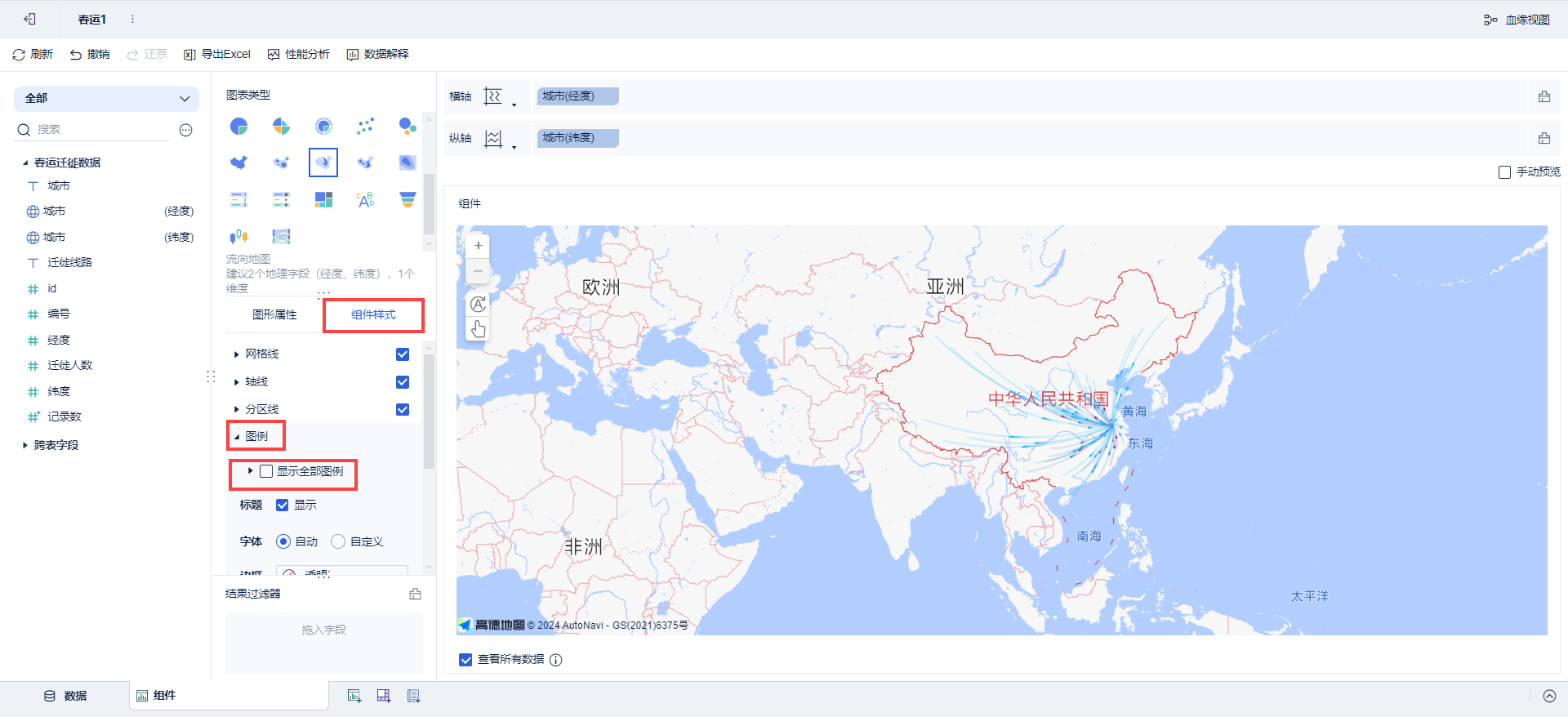Select the pie chart type icon
The width and height of the screenshot is (1568, 717).
coord(238,127)
